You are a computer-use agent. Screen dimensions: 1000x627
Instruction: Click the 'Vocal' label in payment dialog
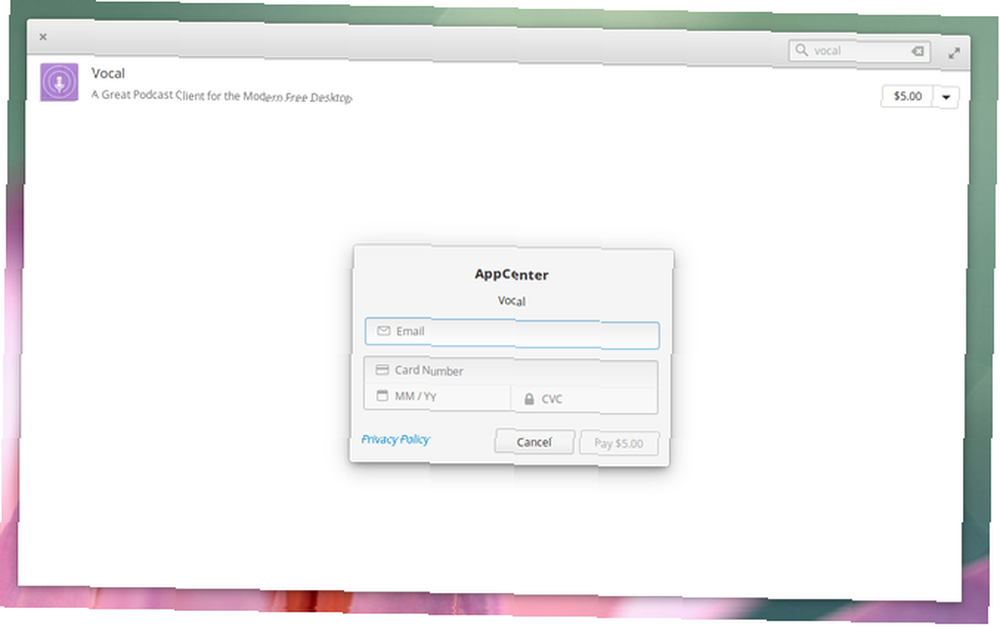tap(511, 300)
